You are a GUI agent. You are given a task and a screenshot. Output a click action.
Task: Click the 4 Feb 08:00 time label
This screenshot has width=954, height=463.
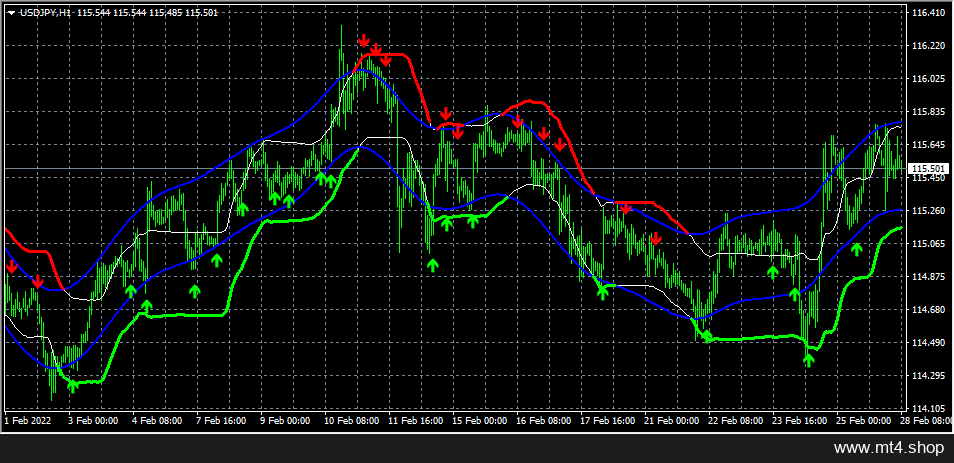(x=157, y=420)
